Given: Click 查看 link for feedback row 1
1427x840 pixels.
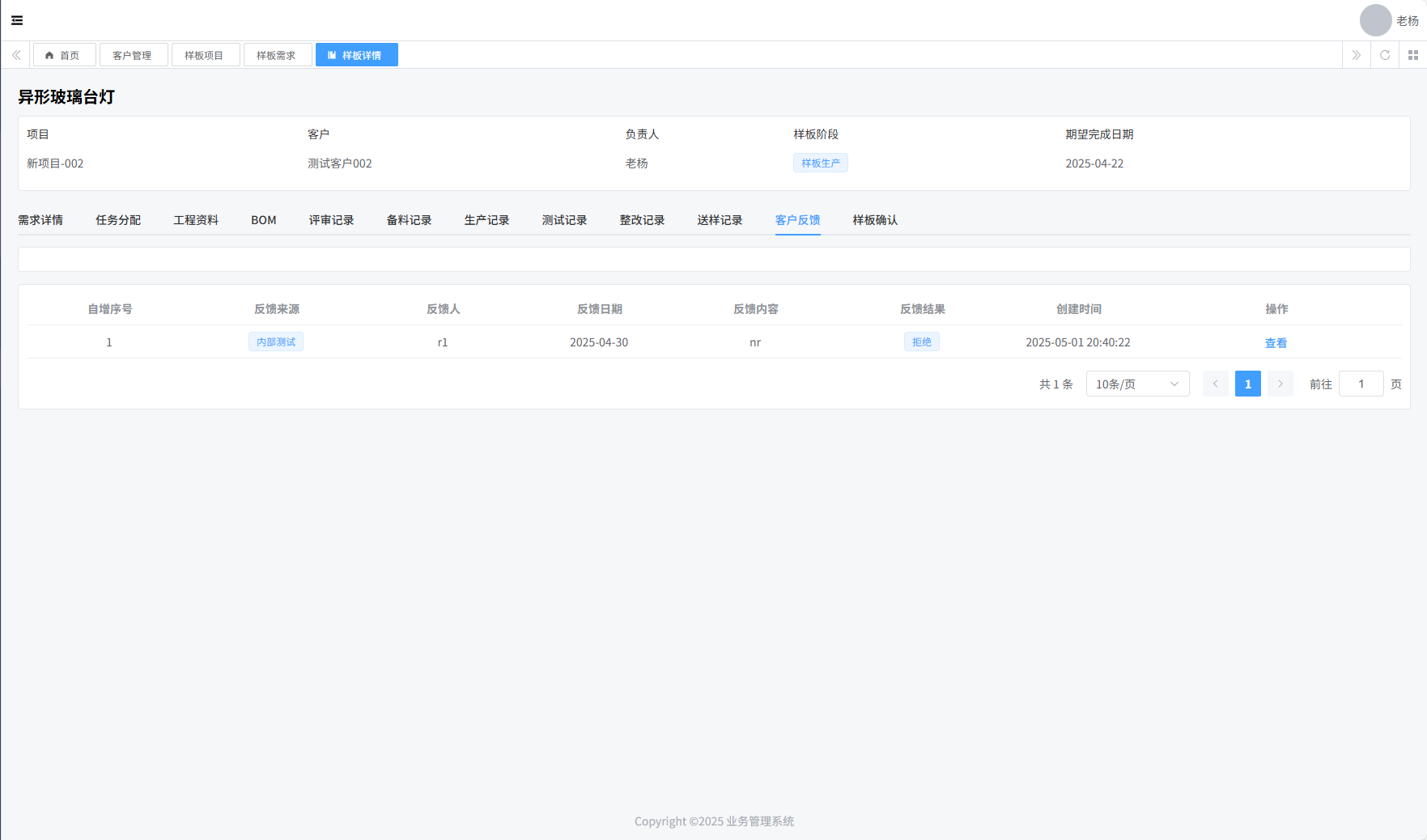Looking at the screenshot, I should [1276, 342].
